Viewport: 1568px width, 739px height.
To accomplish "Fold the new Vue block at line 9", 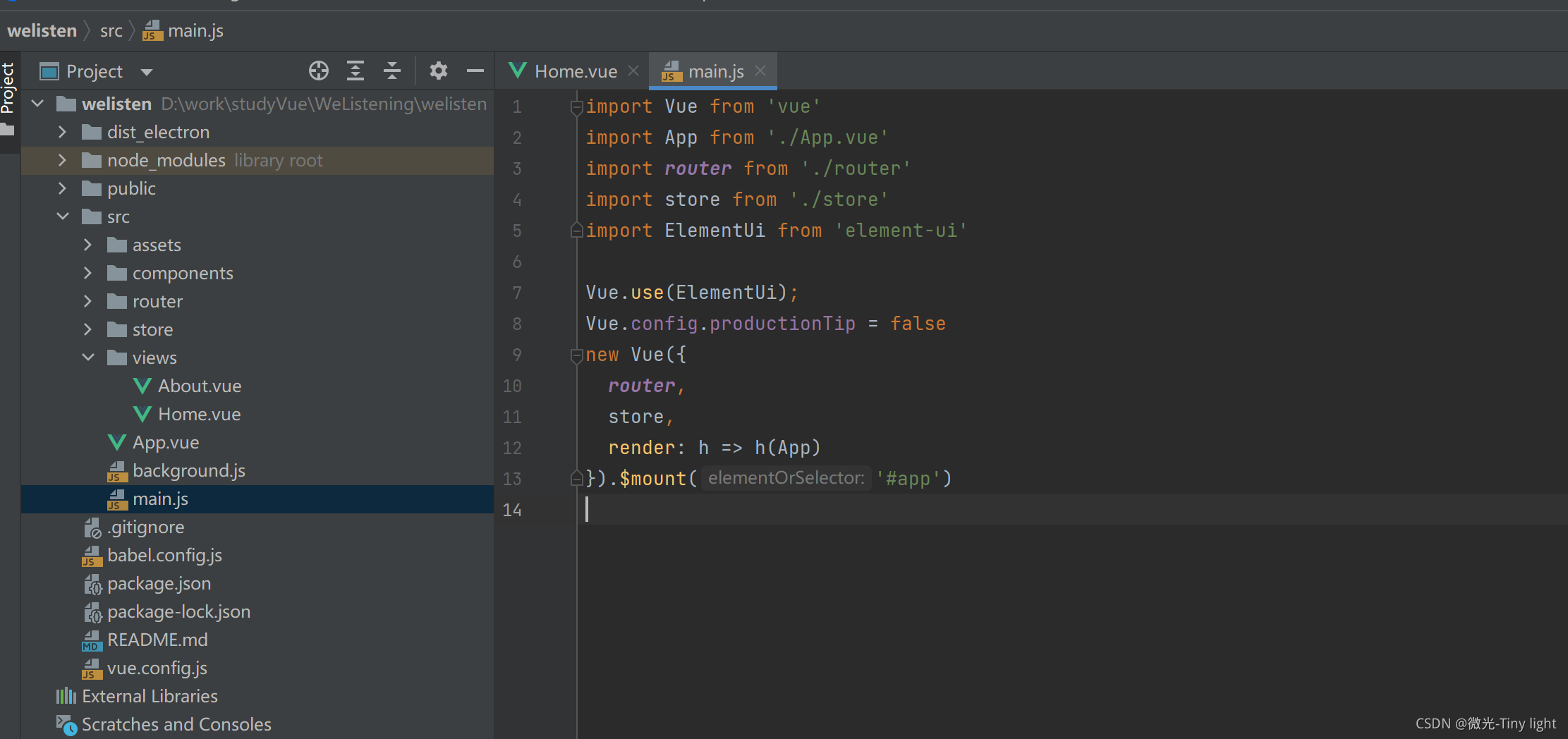I will [x=576, y=355].
